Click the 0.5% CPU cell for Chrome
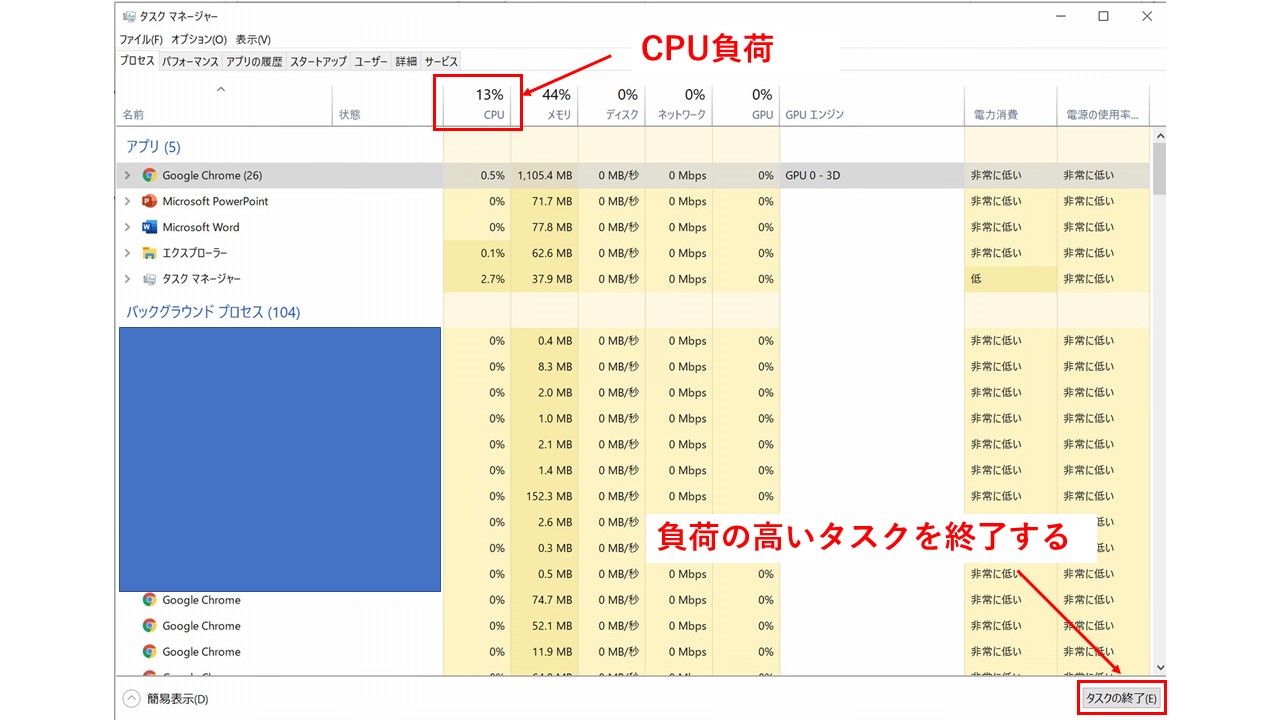This screenshot has height=720, width=1280. 477,175
